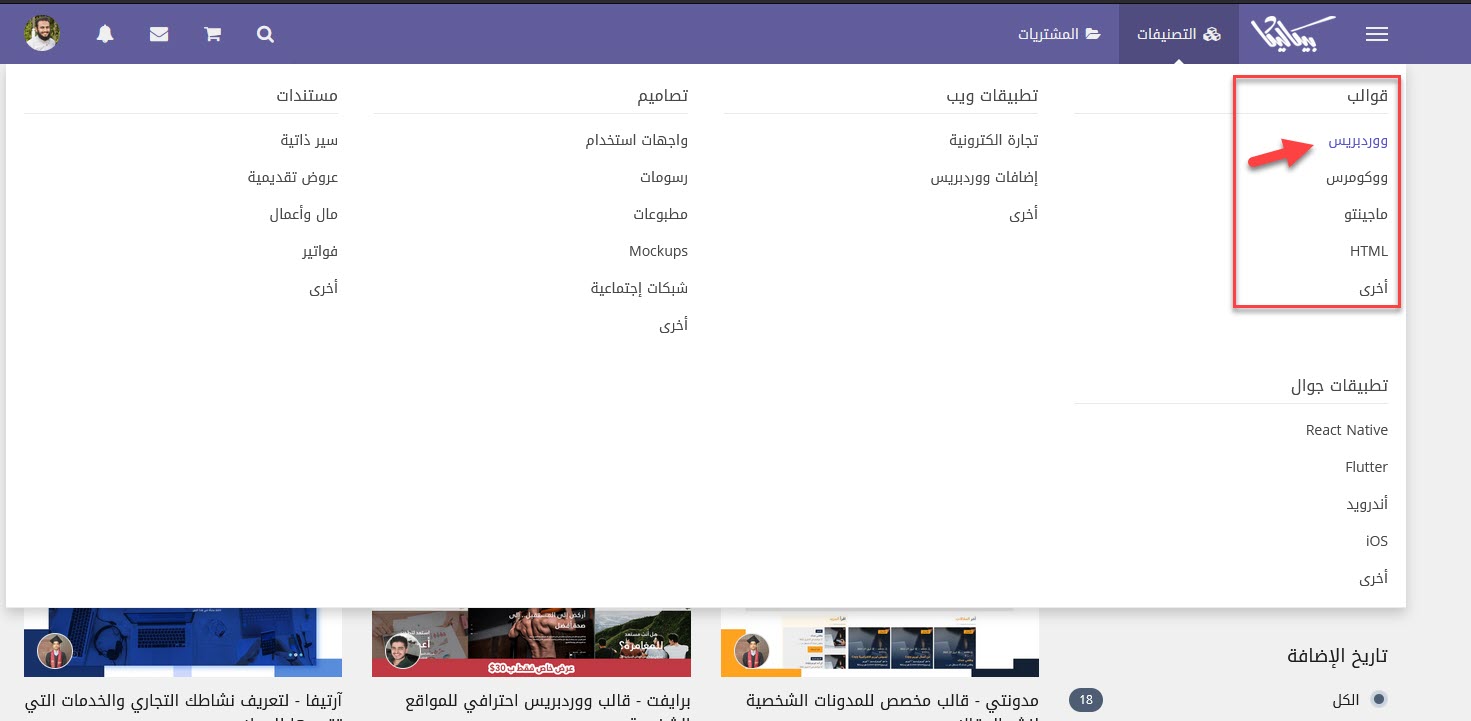Select أندرويد in the categories menu
The width and height of the screenshot is (1471, 721).
(1367, 504)
